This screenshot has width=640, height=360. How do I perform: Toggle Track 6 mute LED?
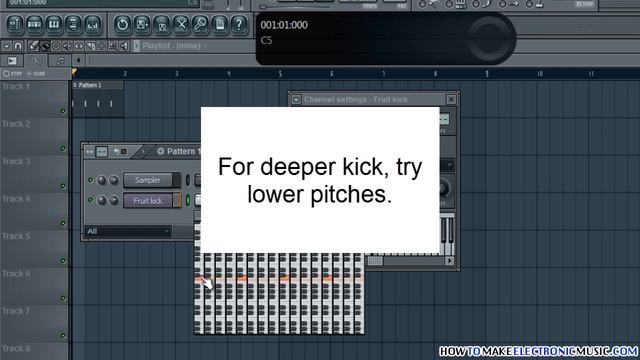[63, 298]
